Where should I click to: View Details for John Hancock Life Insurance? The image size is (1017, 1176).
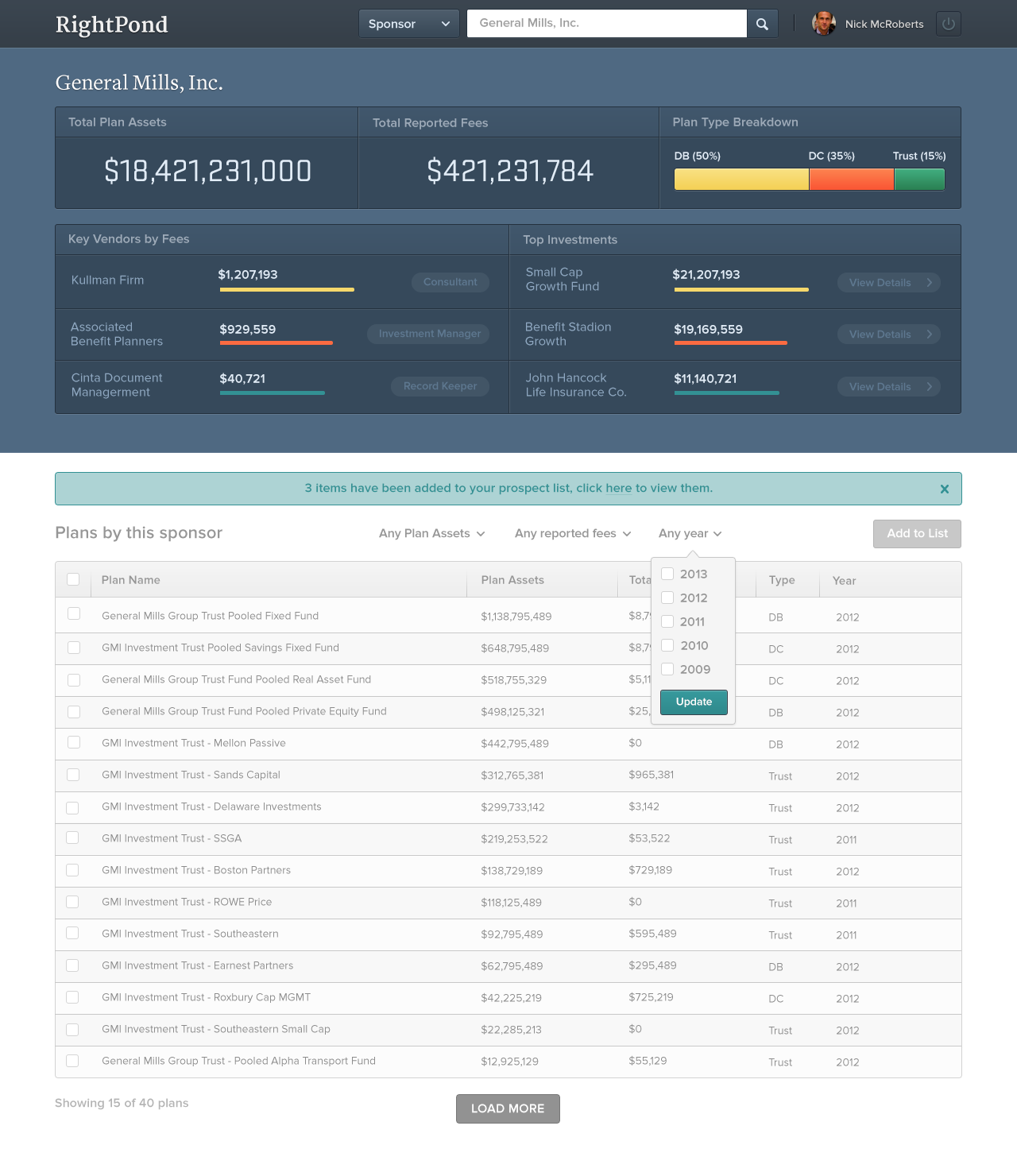888,387
